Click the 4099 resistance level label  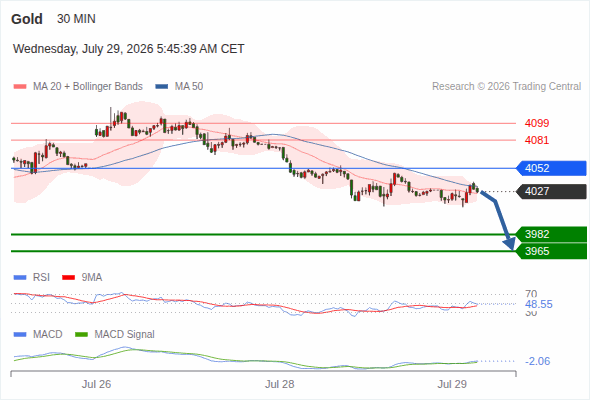tap(537, 123)
